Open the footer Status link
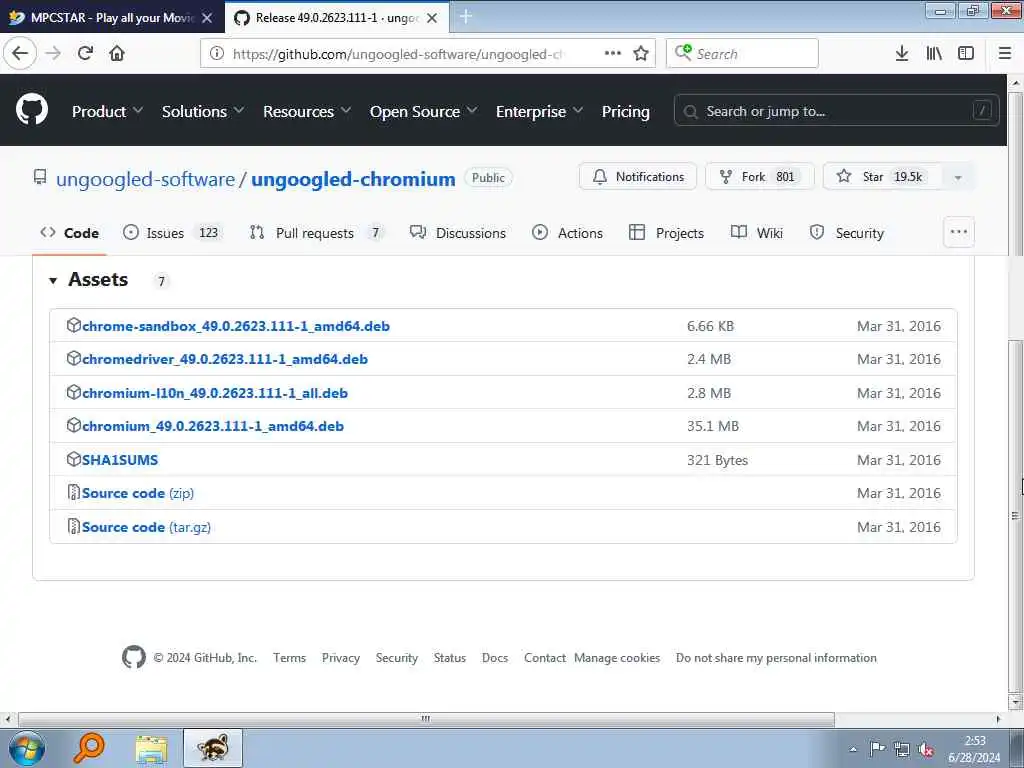The height and width of the screenshot is (768, 1024). pyautogui.click(x=450, y=658)
